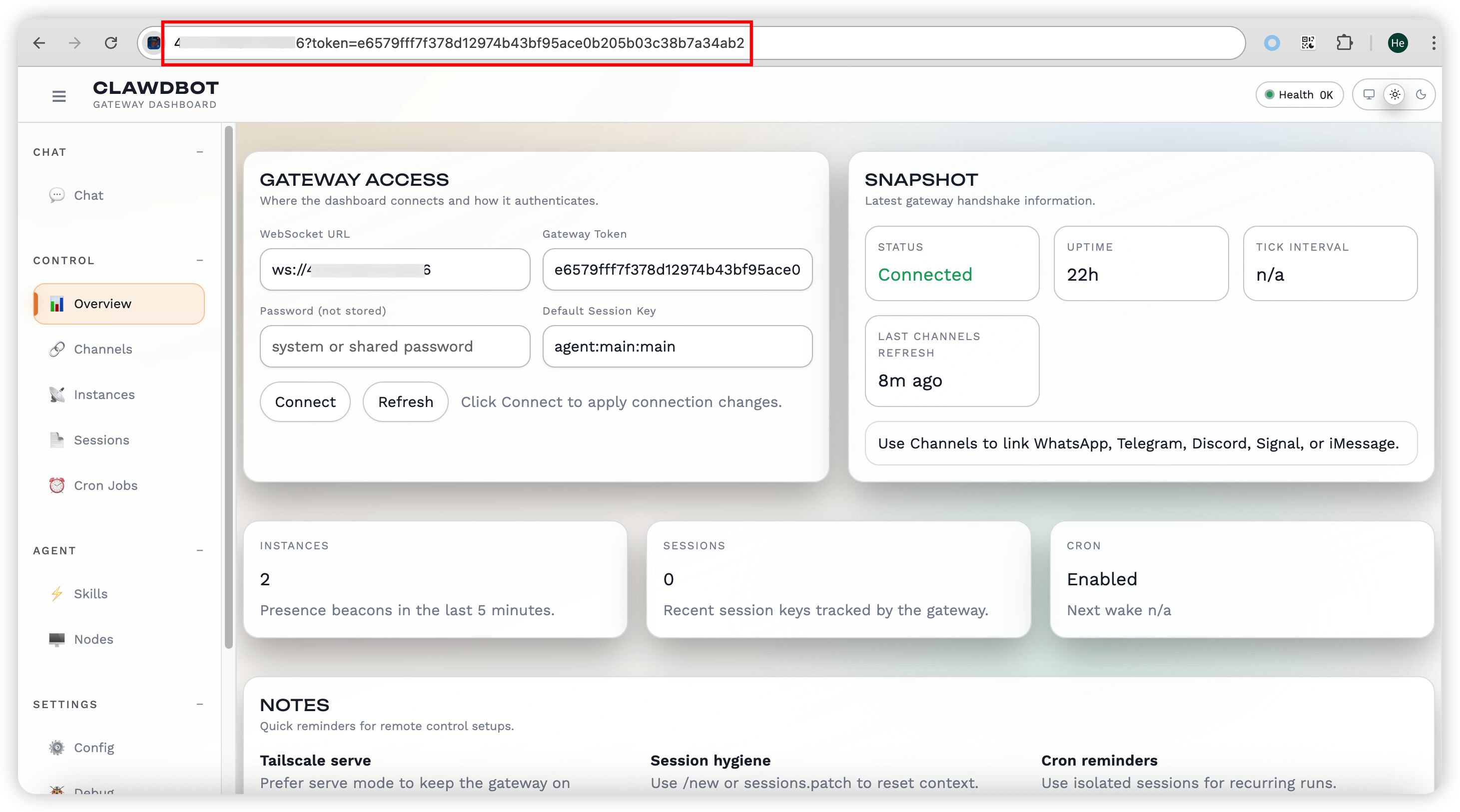Reload the page with browser refresh icon
This screenshot has height=812, width=1460.
click(111, 43)
